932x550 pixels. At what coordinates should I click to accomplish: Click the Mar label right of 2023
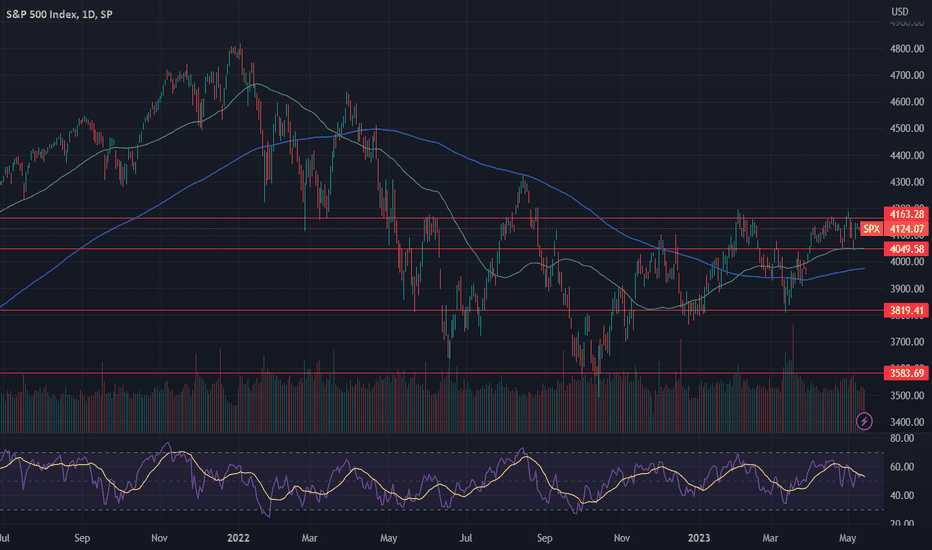click(x=770, y=538)
